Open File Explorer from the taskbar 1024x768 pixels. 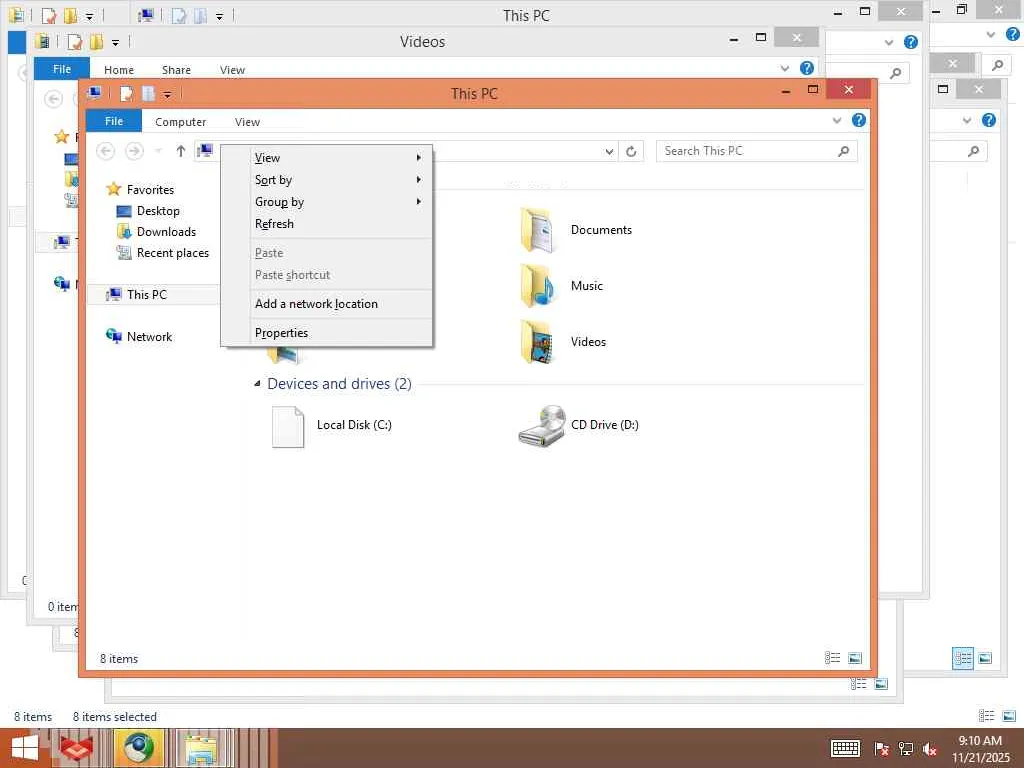tap(201, 748)
